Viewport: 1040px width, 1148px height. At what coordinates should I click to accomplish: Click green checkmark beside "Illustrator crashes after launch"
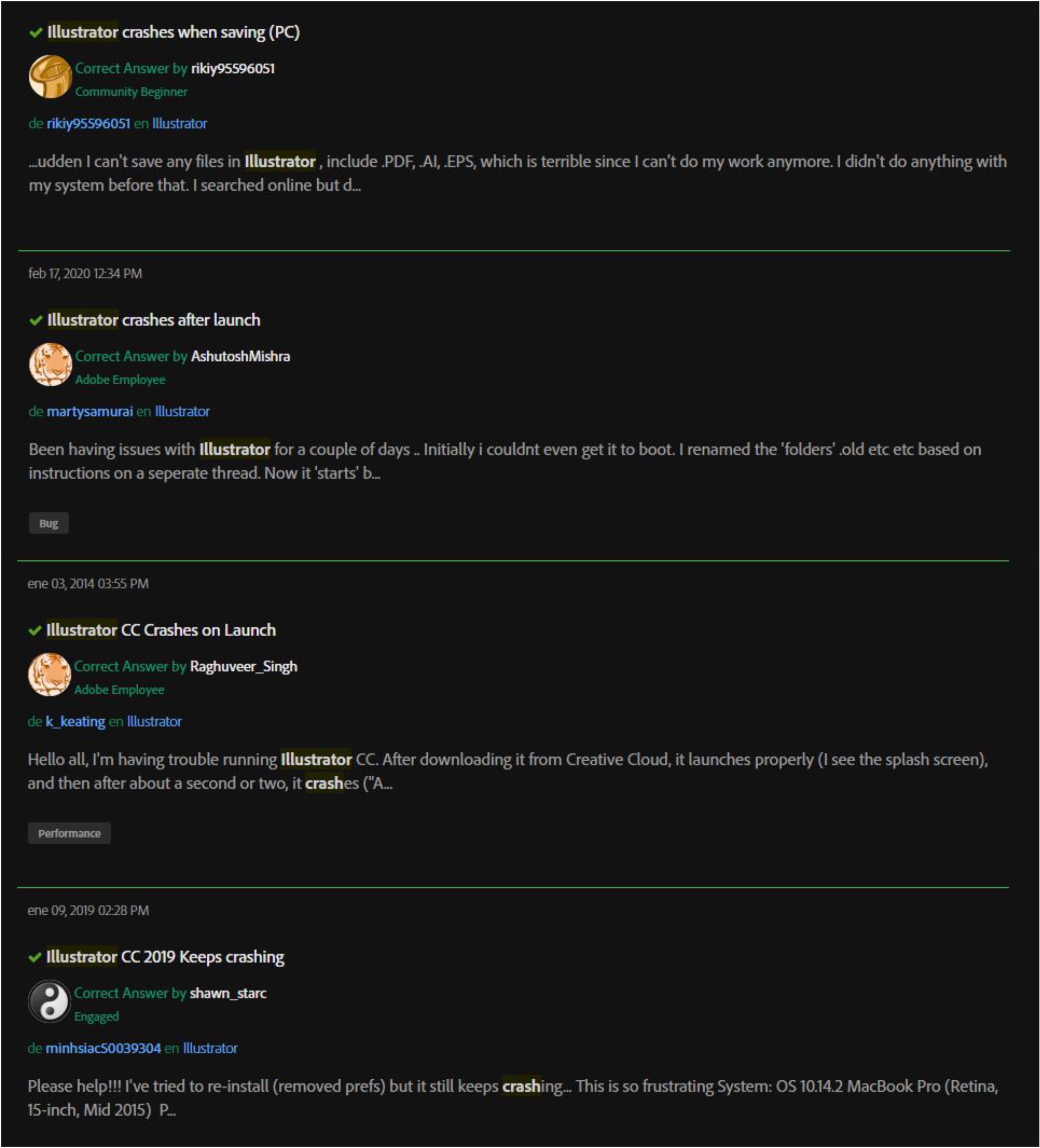tap(36, 321)
